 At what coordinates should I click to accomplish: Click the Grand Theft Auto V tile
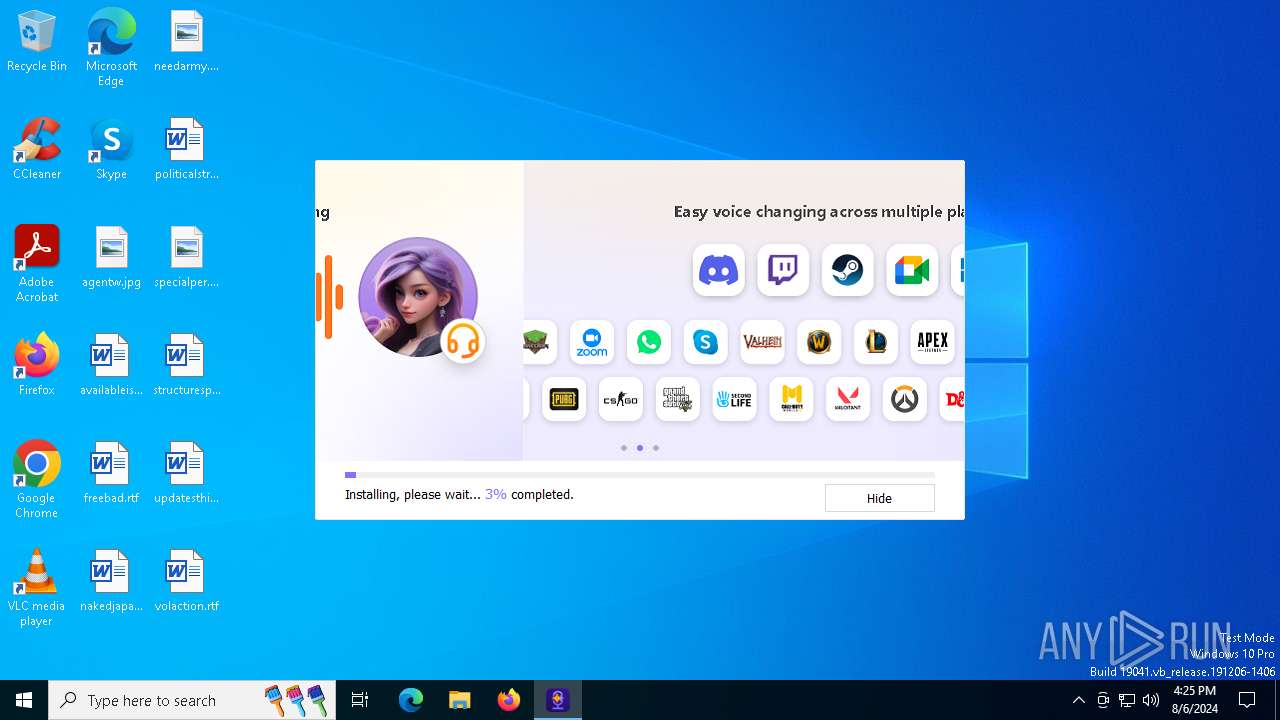click(x=677, y=400)
